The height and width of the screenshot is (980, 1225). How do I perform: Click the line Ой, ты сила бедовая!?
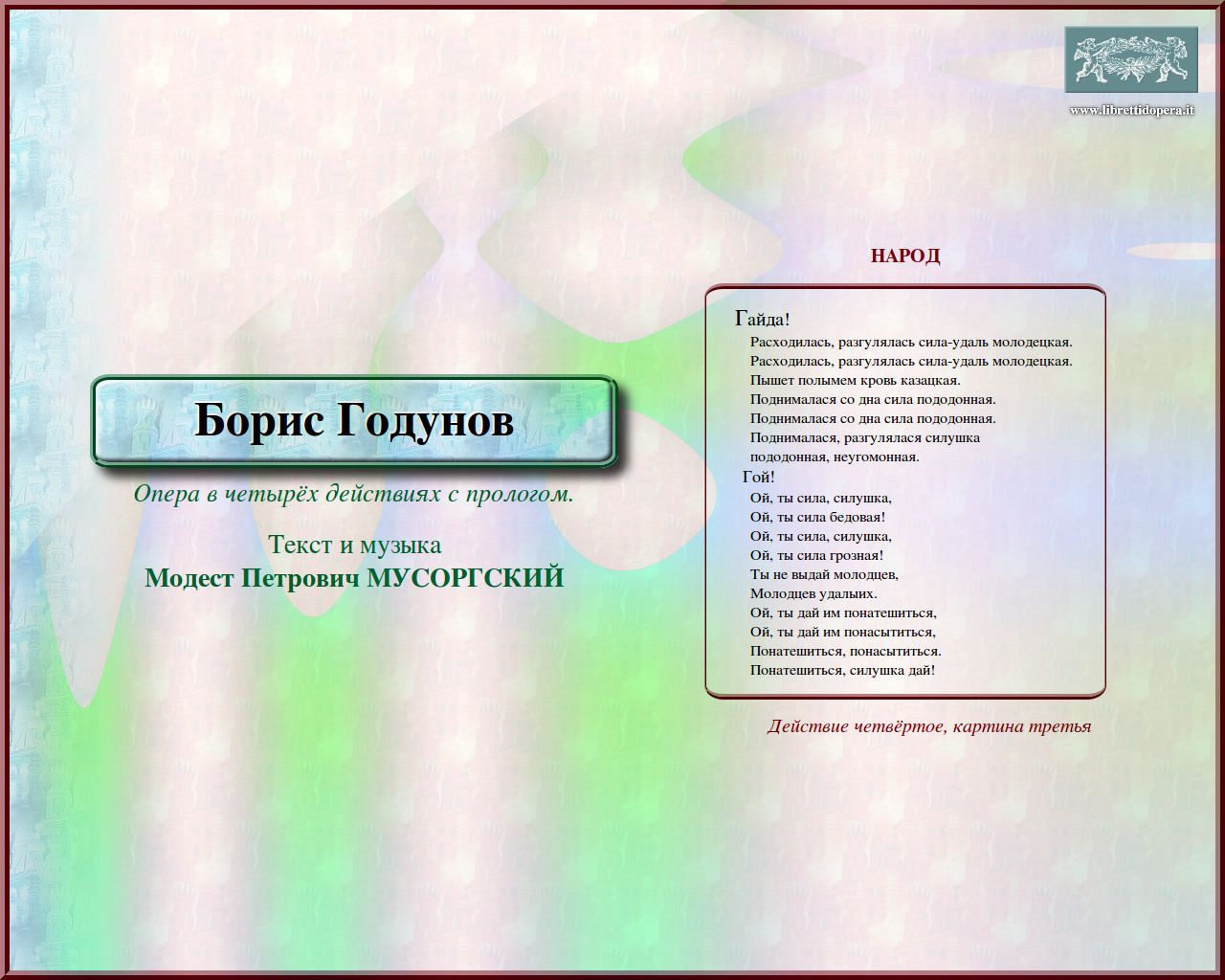click(817, 517)
